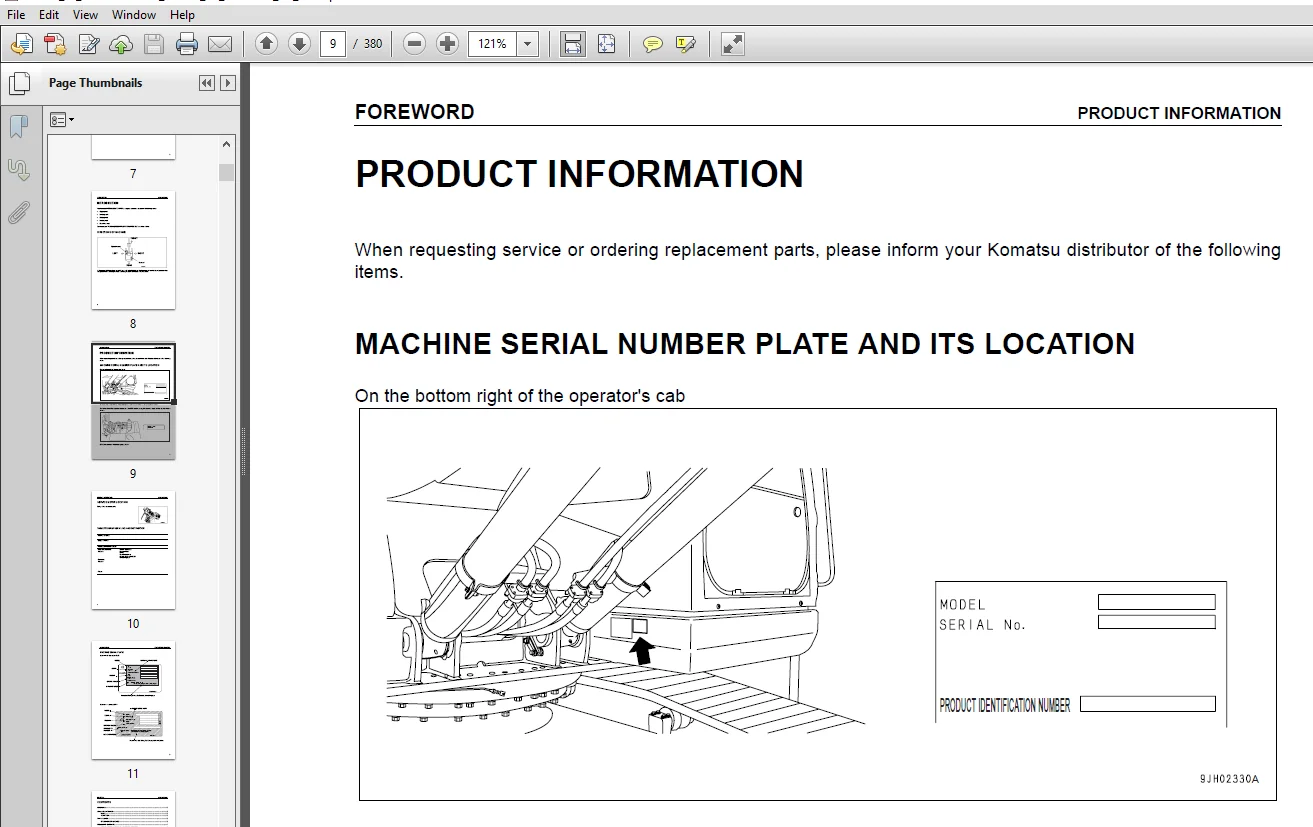This screenshot has width=1313, height=827.
Task: Click the page number field showing 9
Action: [333, 44]
